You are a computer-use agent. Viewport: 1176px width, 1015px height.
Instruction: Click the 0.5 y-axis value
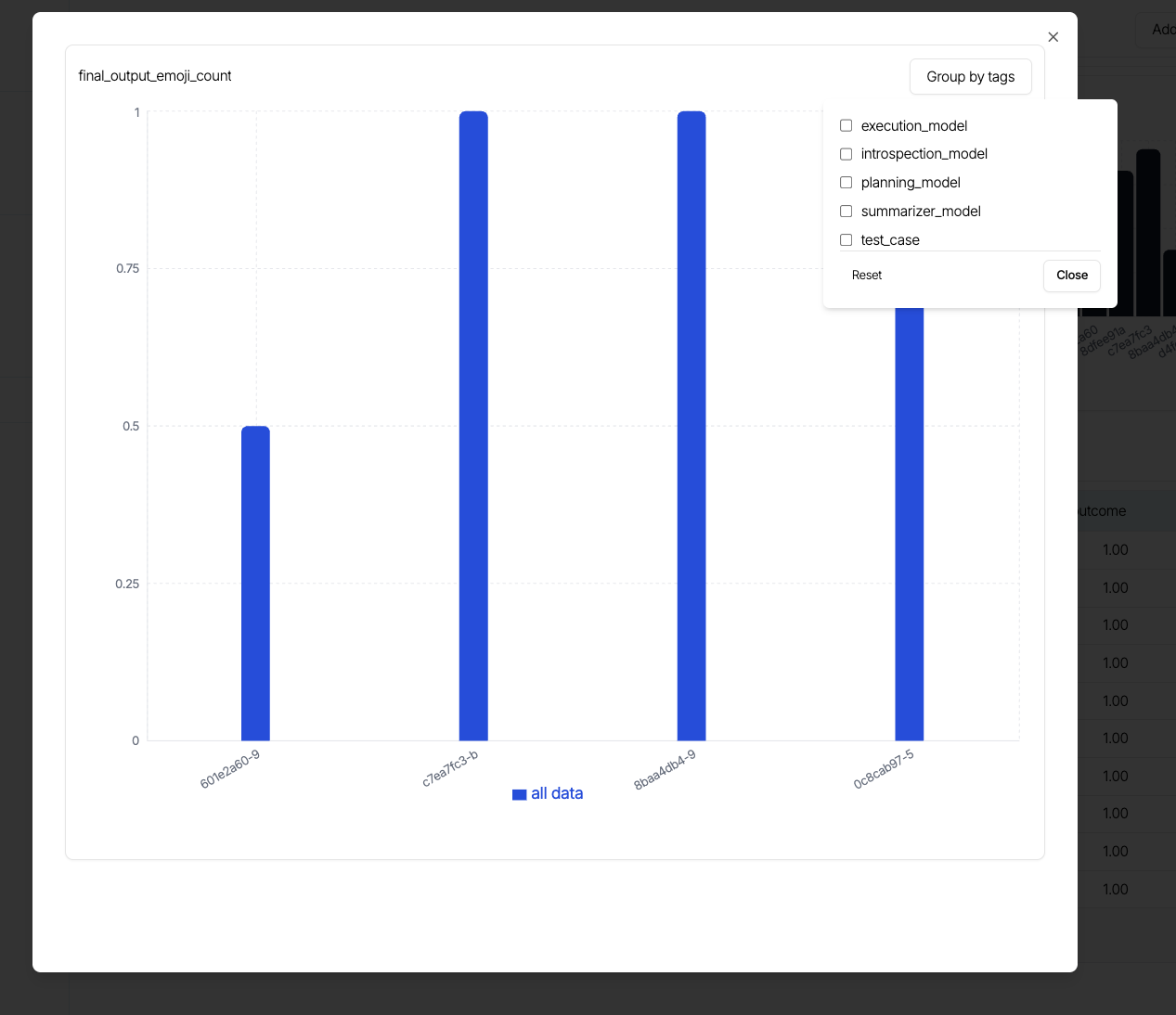tap(131, 427)
